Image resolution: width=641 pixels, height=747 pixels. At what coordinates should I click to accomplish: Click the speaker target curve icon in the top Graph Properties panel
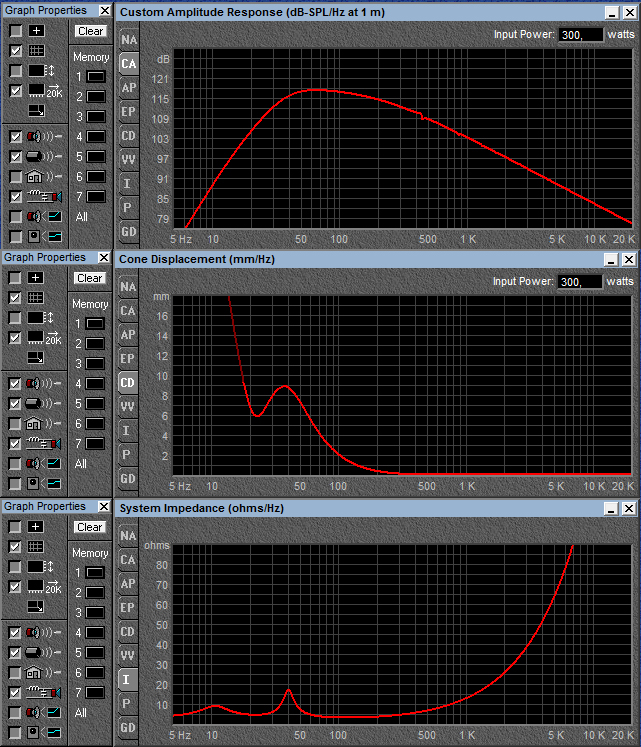coord(44,217)
